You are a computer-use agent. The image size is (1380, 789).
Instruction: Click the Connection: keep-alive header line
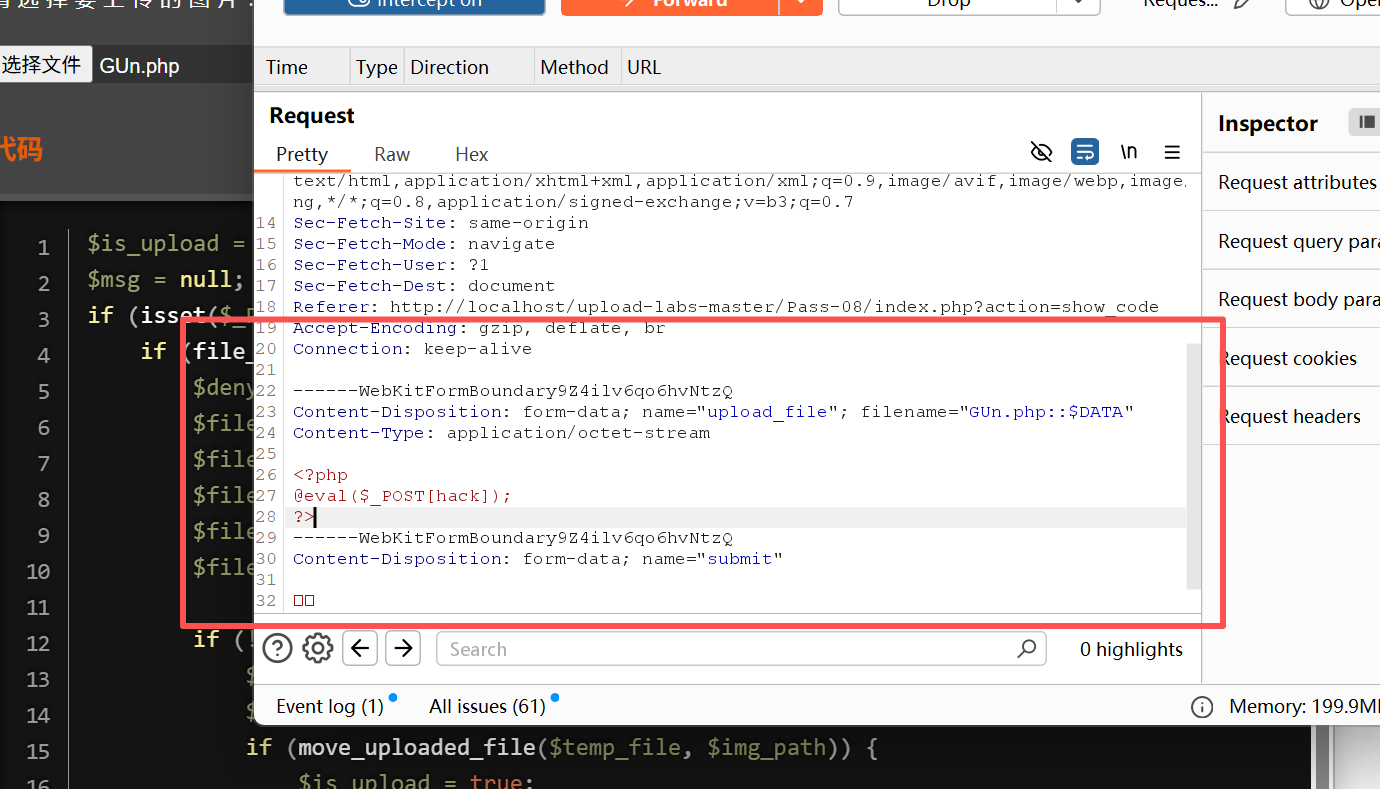tap(412, 349)
